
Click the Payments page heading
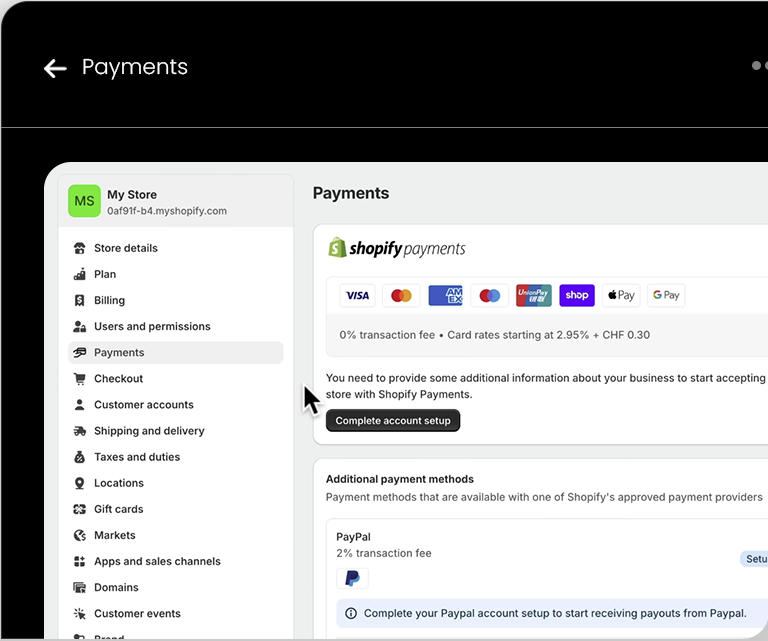tap(351, 193)
